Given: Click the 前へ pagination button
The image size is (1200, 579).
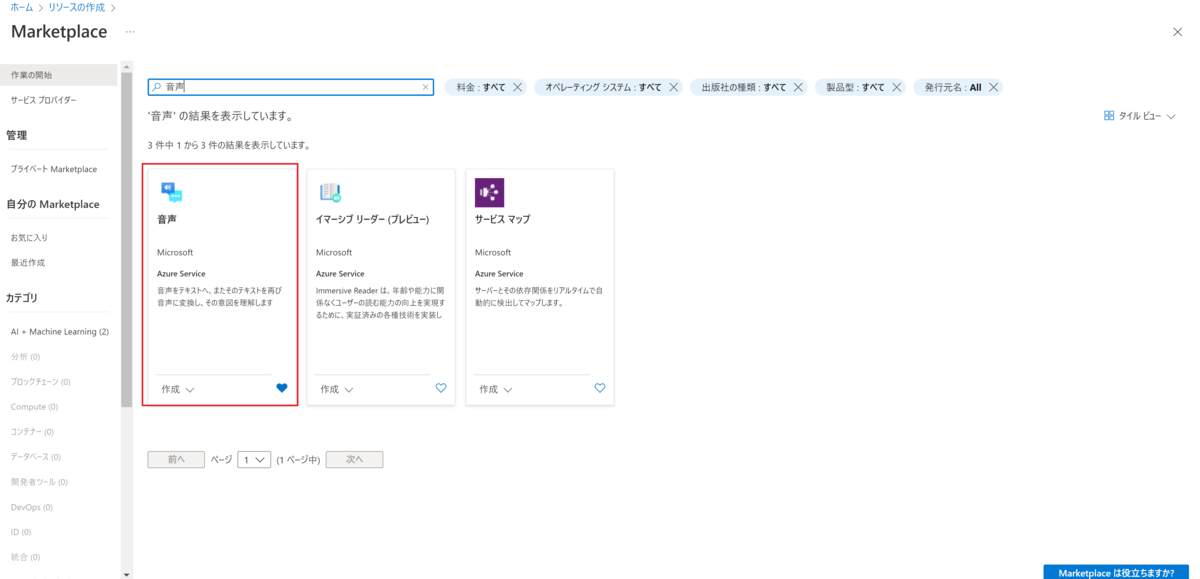Looking at the screenshot, I should tap(176, 460).
